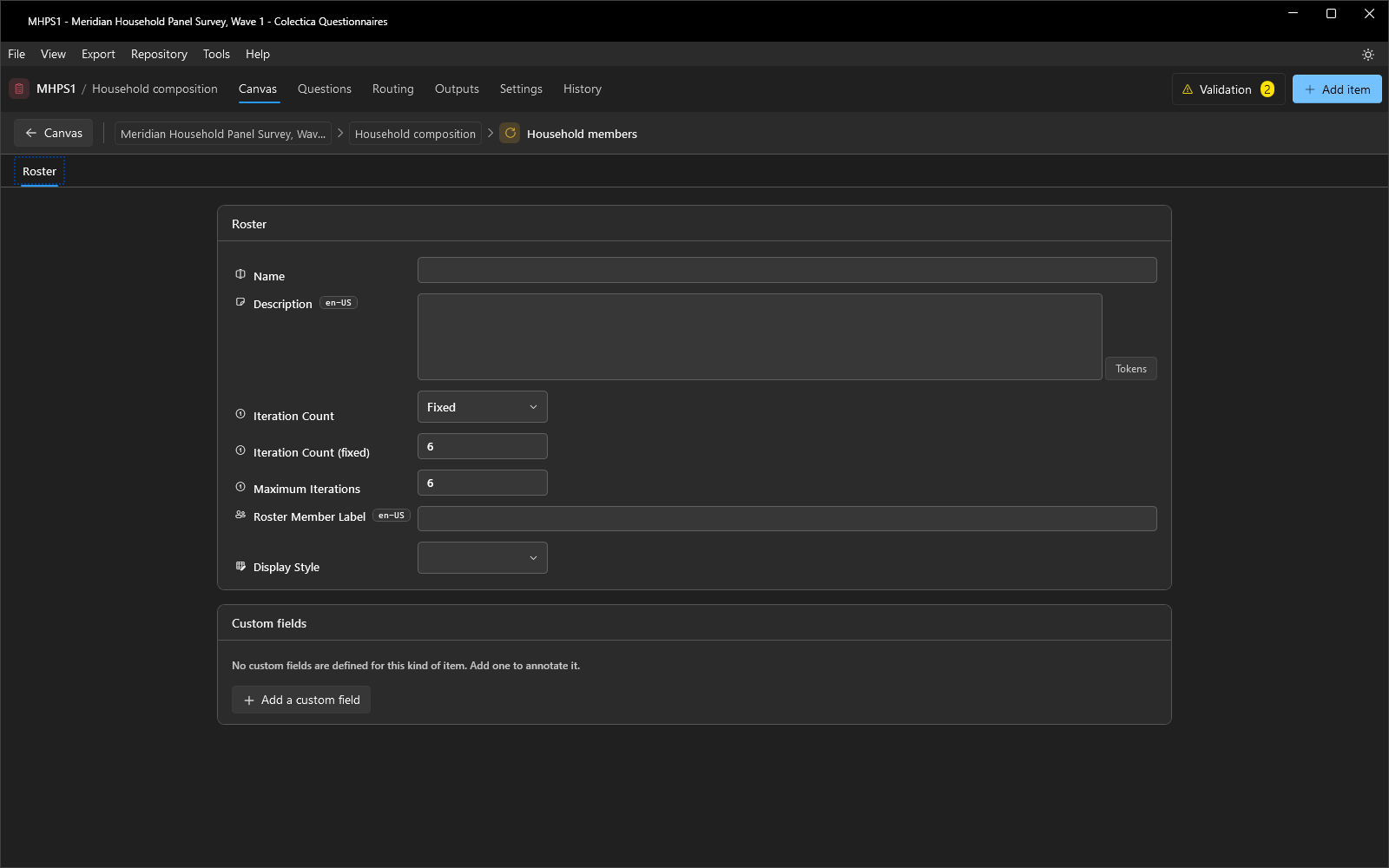Switch to the Routing tab

393,89
